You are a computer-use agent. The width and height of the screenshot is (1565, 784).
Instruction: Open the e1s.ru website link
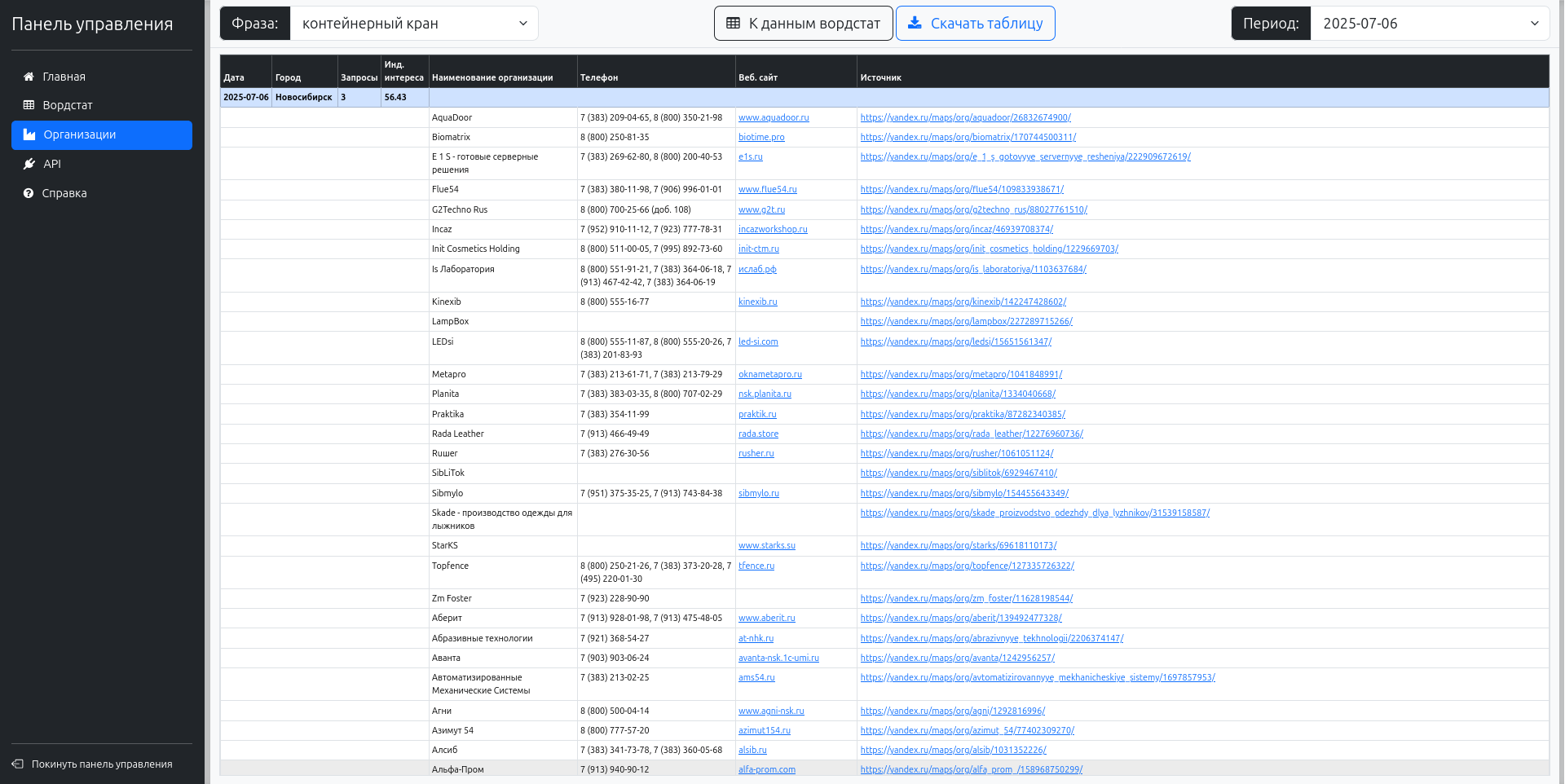click(751, 156)
